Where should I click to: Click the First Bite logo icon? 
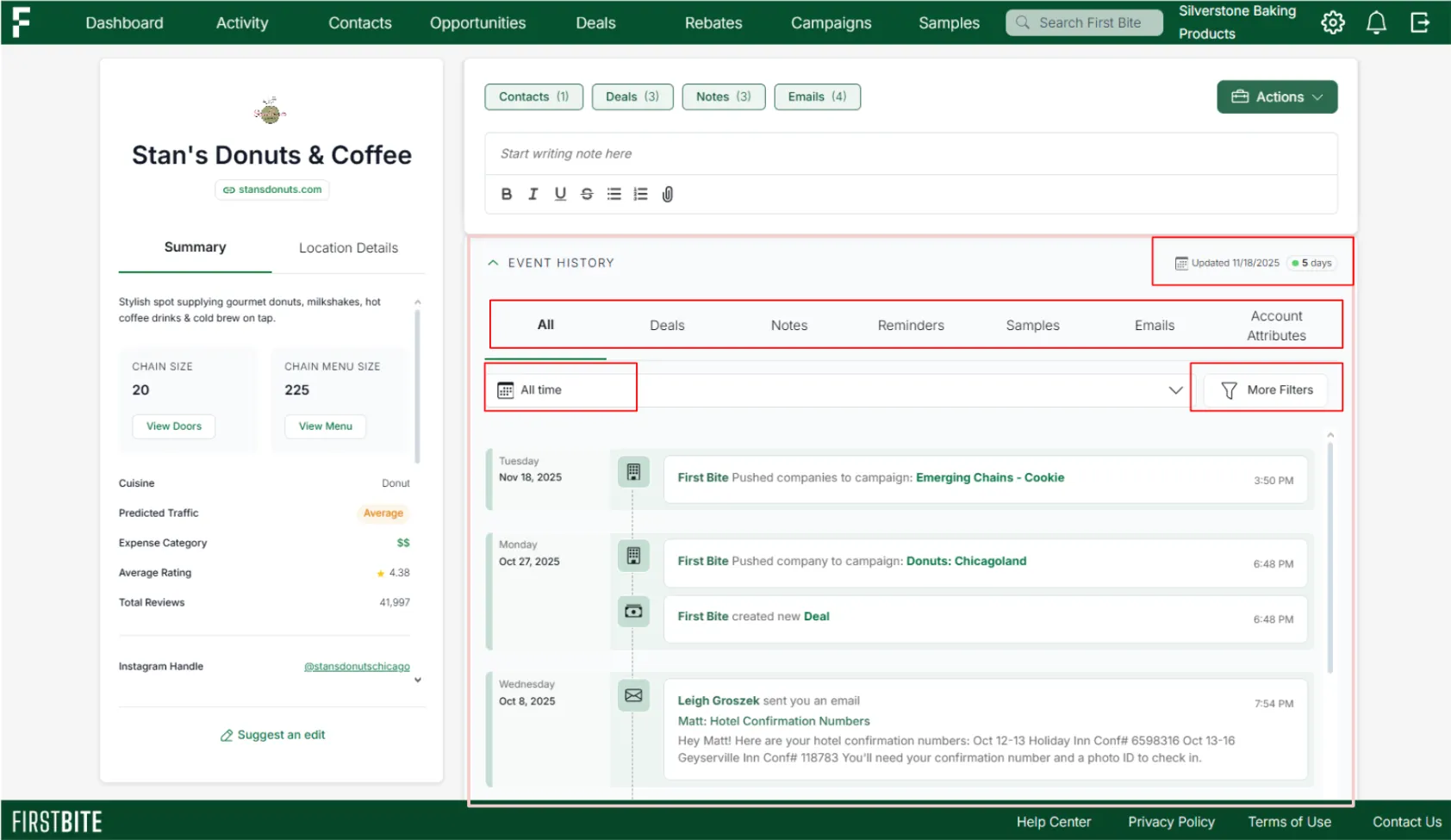click(21, 22)
